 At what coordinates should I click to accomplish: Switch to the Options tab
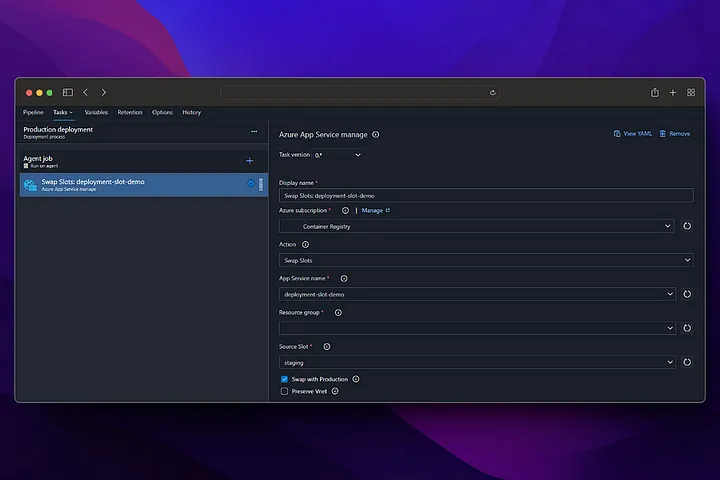coord(162,112)
